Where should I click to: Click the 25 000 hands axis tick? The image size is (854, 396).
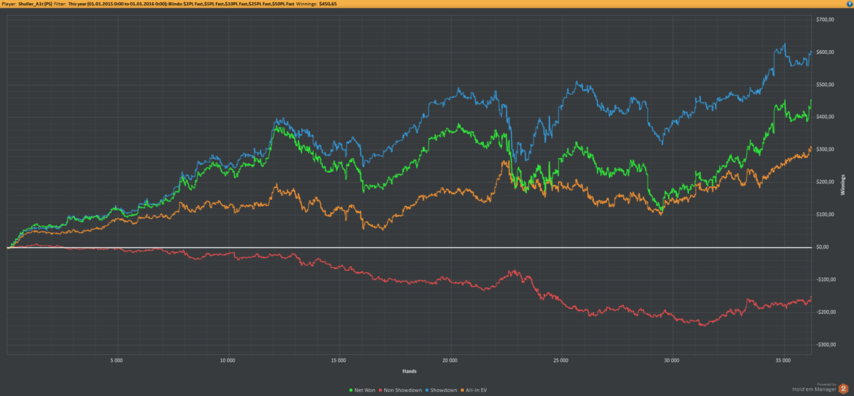pyautogui.click(x=560, y=361)
